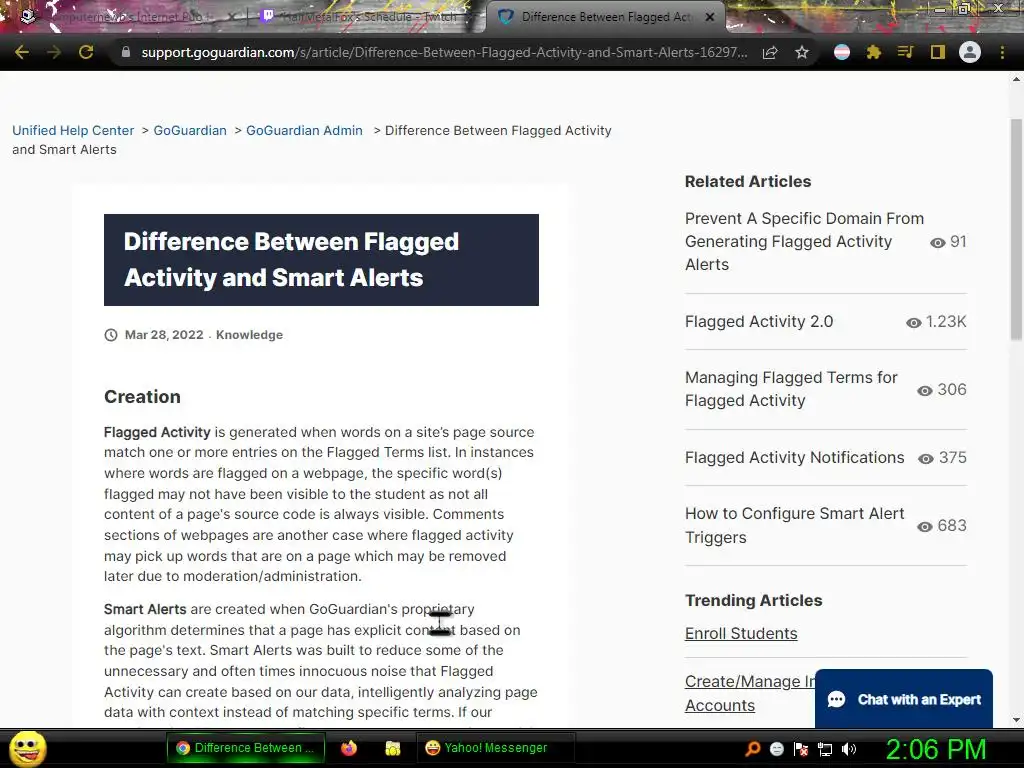
Task: Open the Flagged Activity Notifications article
Action: [794, 458]
